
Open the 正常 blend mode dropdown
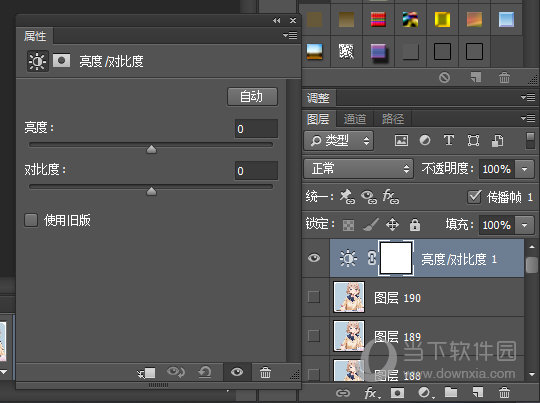coord(359,169)
